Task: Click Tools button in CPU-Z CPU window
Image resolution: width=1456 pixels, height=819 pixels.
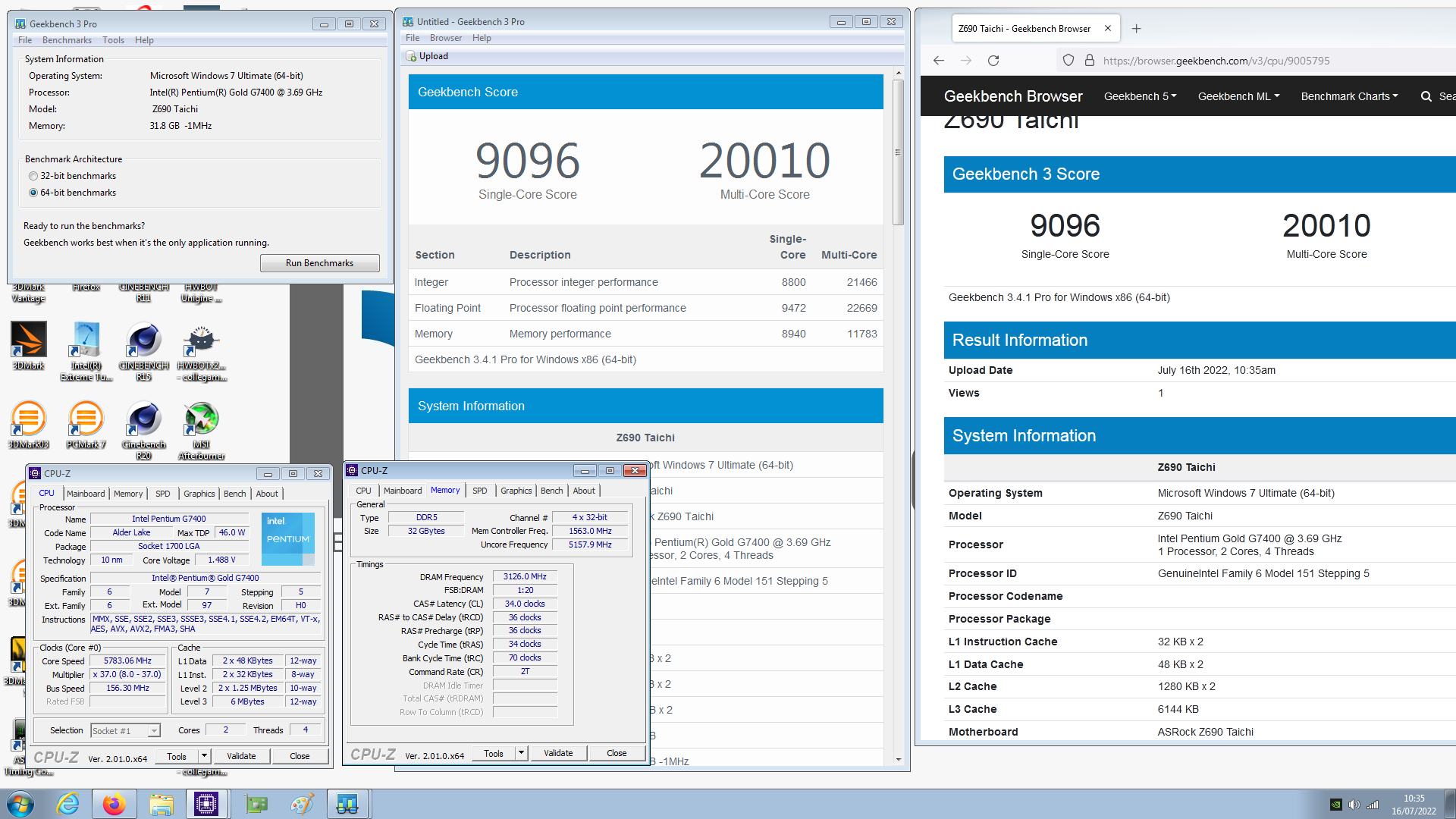Action: [x=177, y=756]
